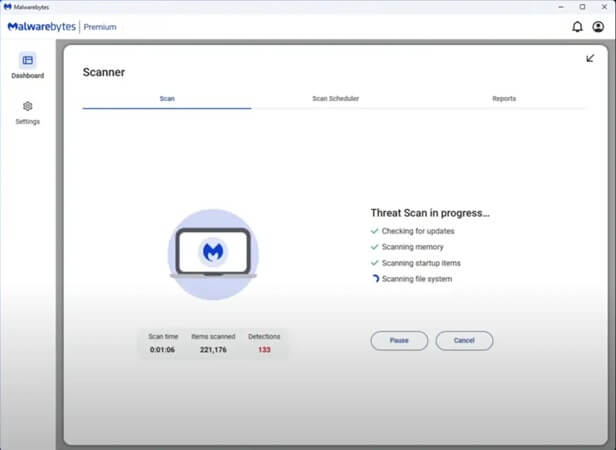Click the Scanner heading
The height and width of the screenshot is (450, 616).
tap(104, 72)
